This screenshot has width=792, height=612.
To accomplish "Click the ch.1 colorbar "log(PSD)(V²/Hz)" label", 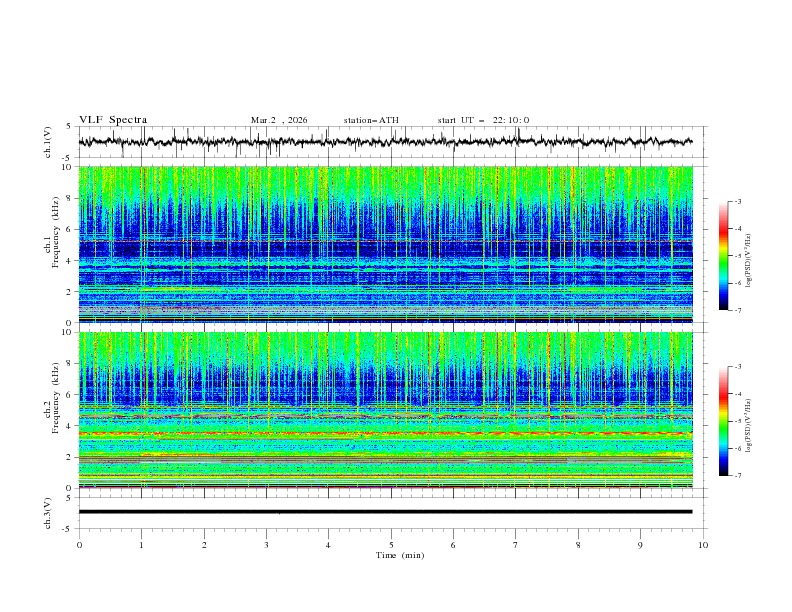I will [x=749, y=261].
